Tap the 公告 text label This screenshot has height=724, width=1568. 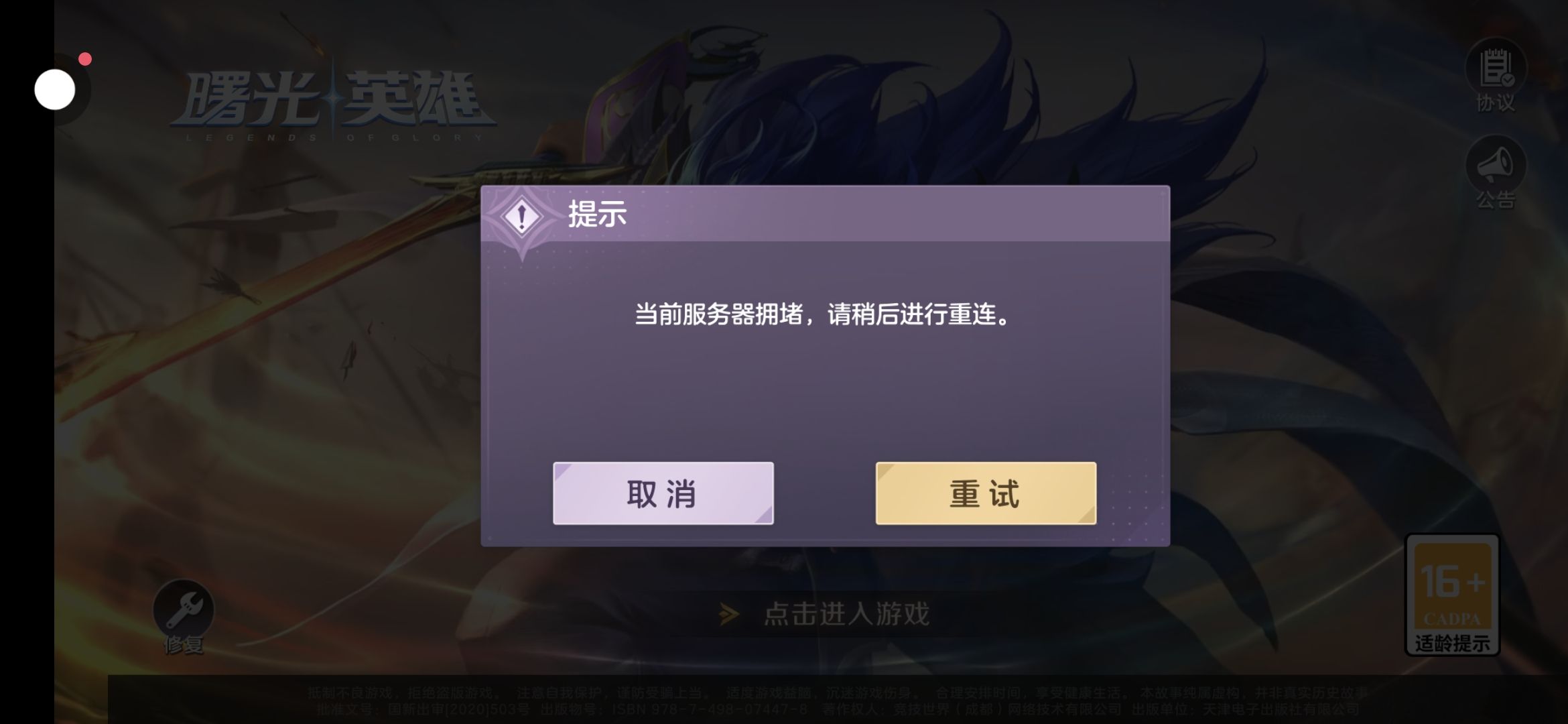(x=1496, y=199)
